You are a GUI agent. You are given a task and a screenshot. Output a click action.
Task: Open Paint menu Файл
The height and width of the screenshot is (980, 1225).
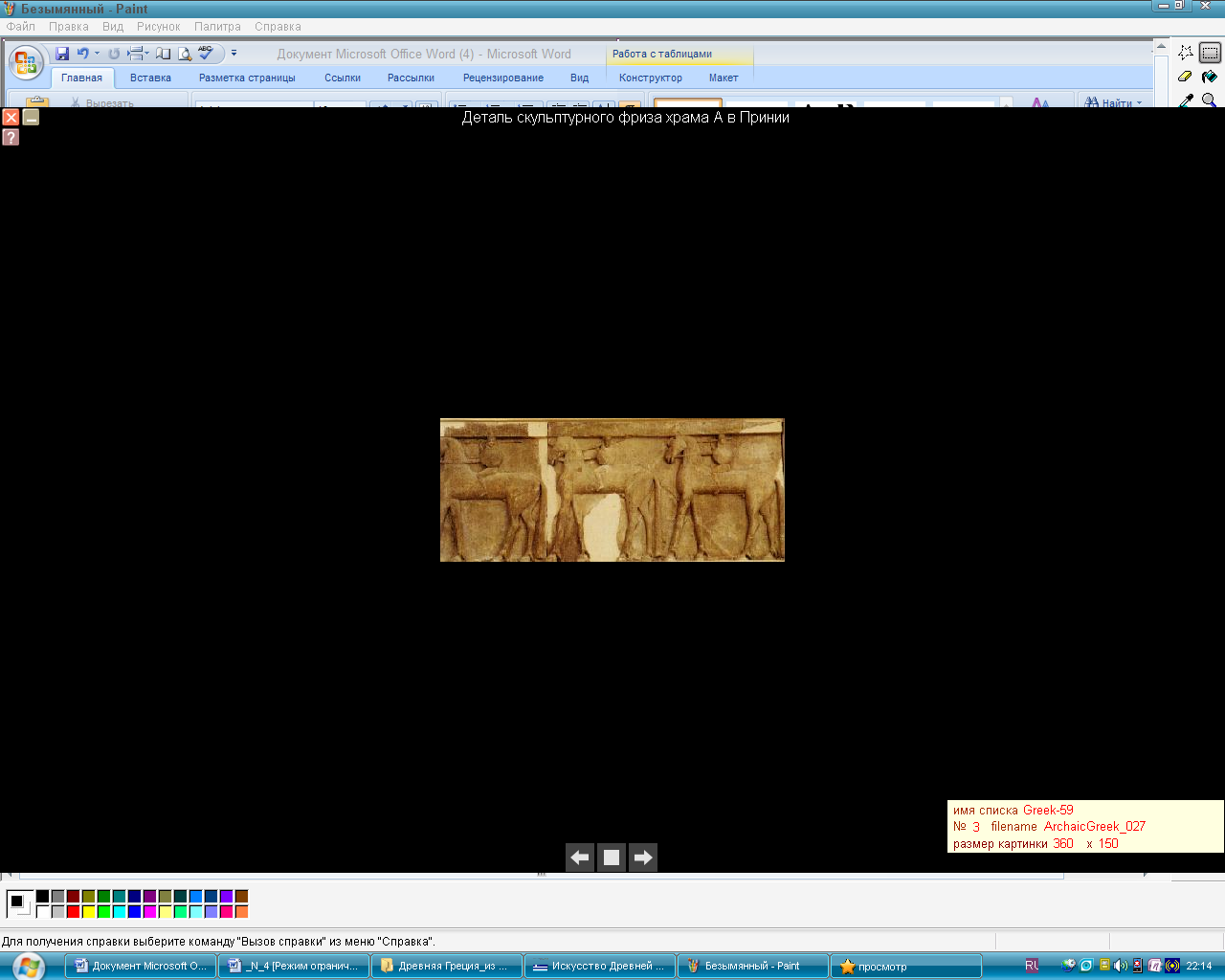click(x=20, y=27)
